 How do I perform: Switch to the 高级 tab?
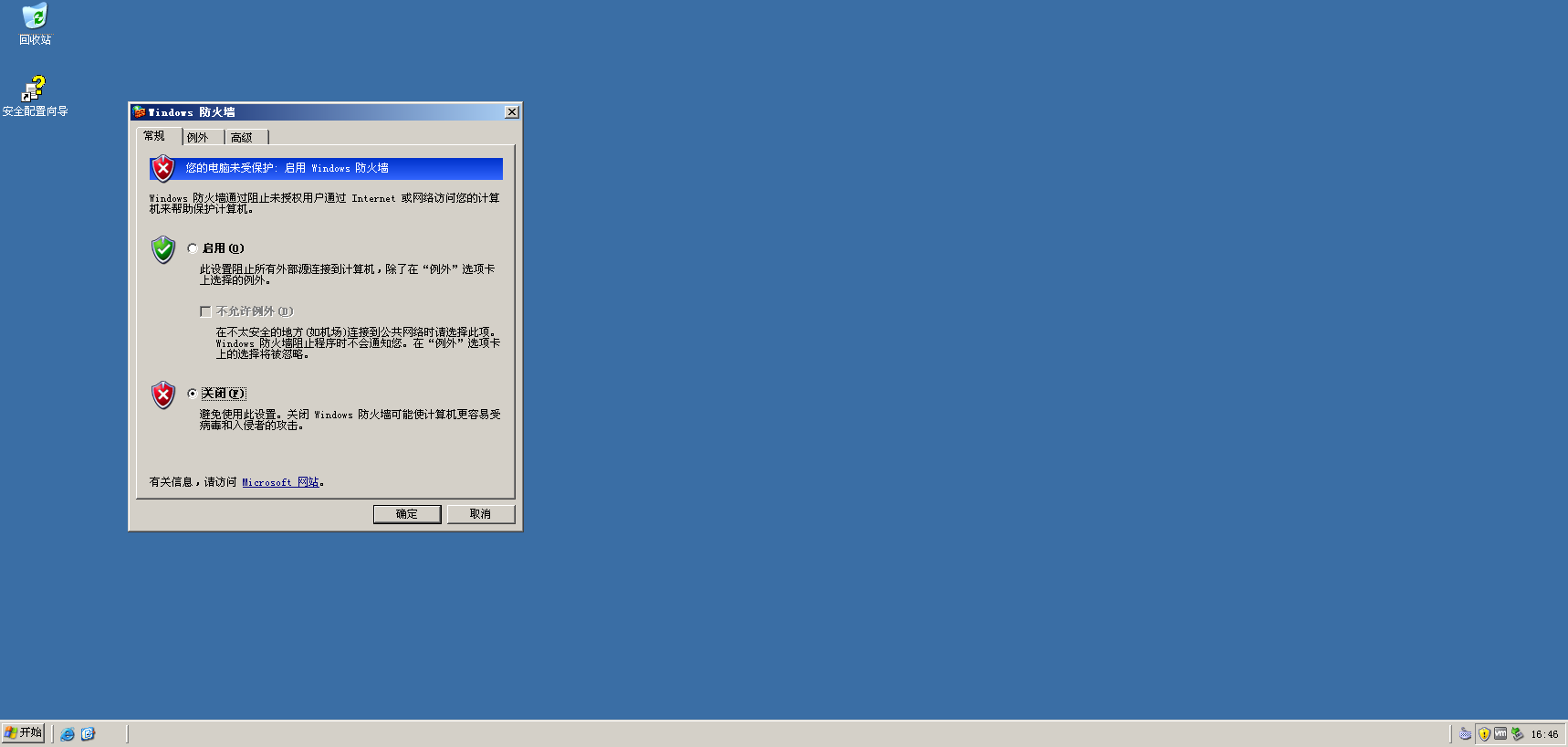tap(242, 138)
